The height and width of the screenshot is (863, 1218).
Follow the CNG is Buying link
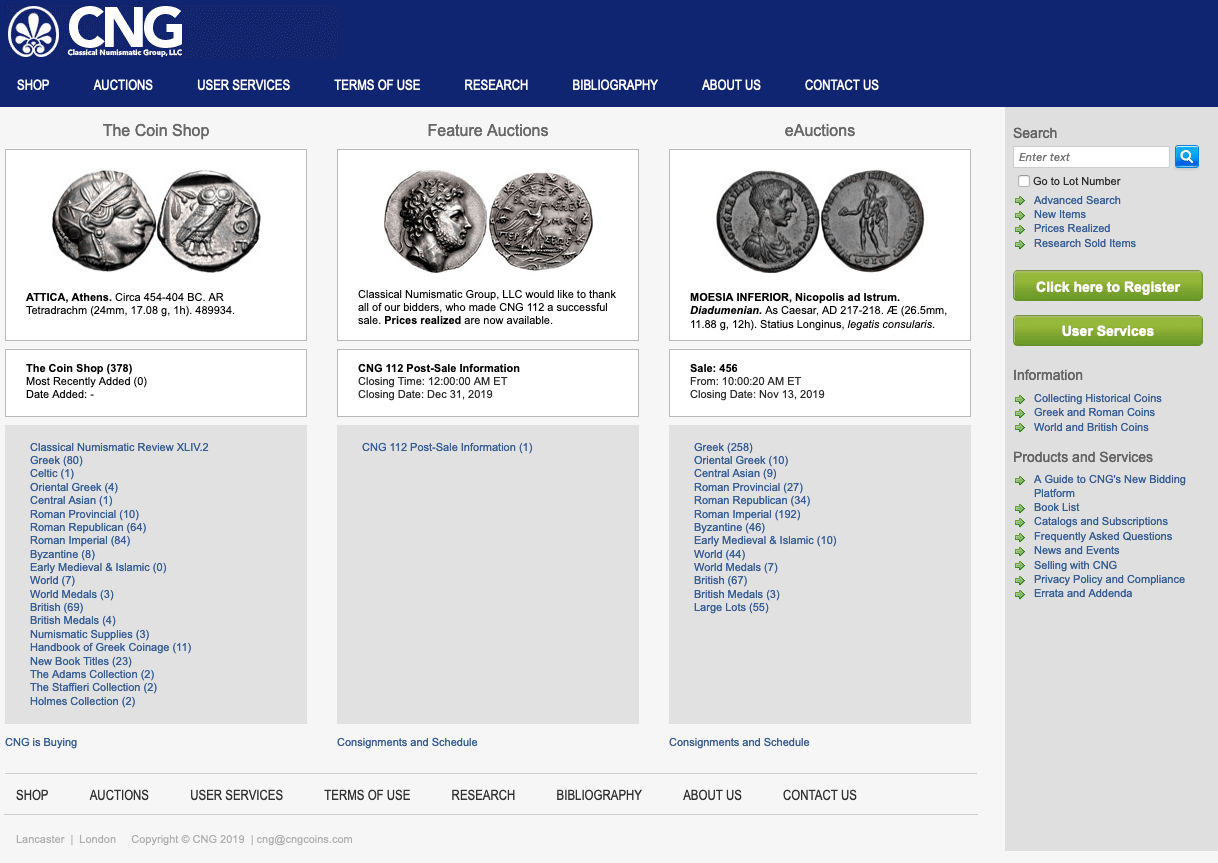click(x=41, y=742)
